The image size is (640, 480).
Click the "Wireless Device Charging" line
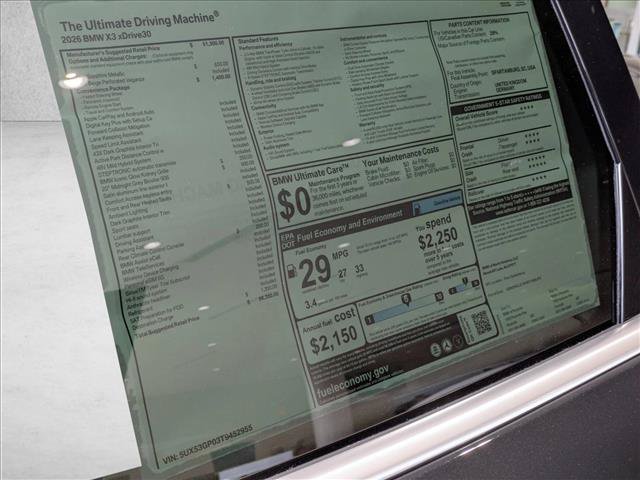(x=151, y=273)
